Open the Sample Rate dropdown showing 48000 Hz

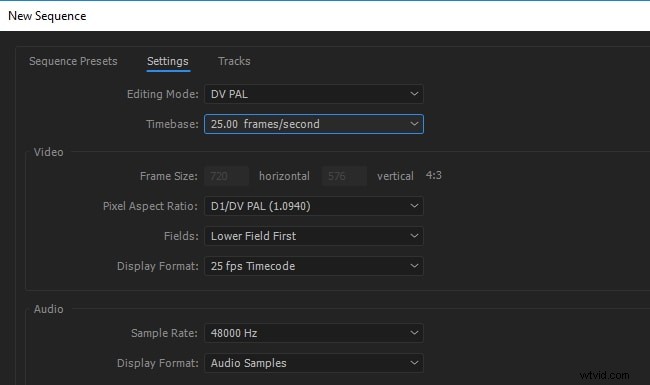coord(314,333)
